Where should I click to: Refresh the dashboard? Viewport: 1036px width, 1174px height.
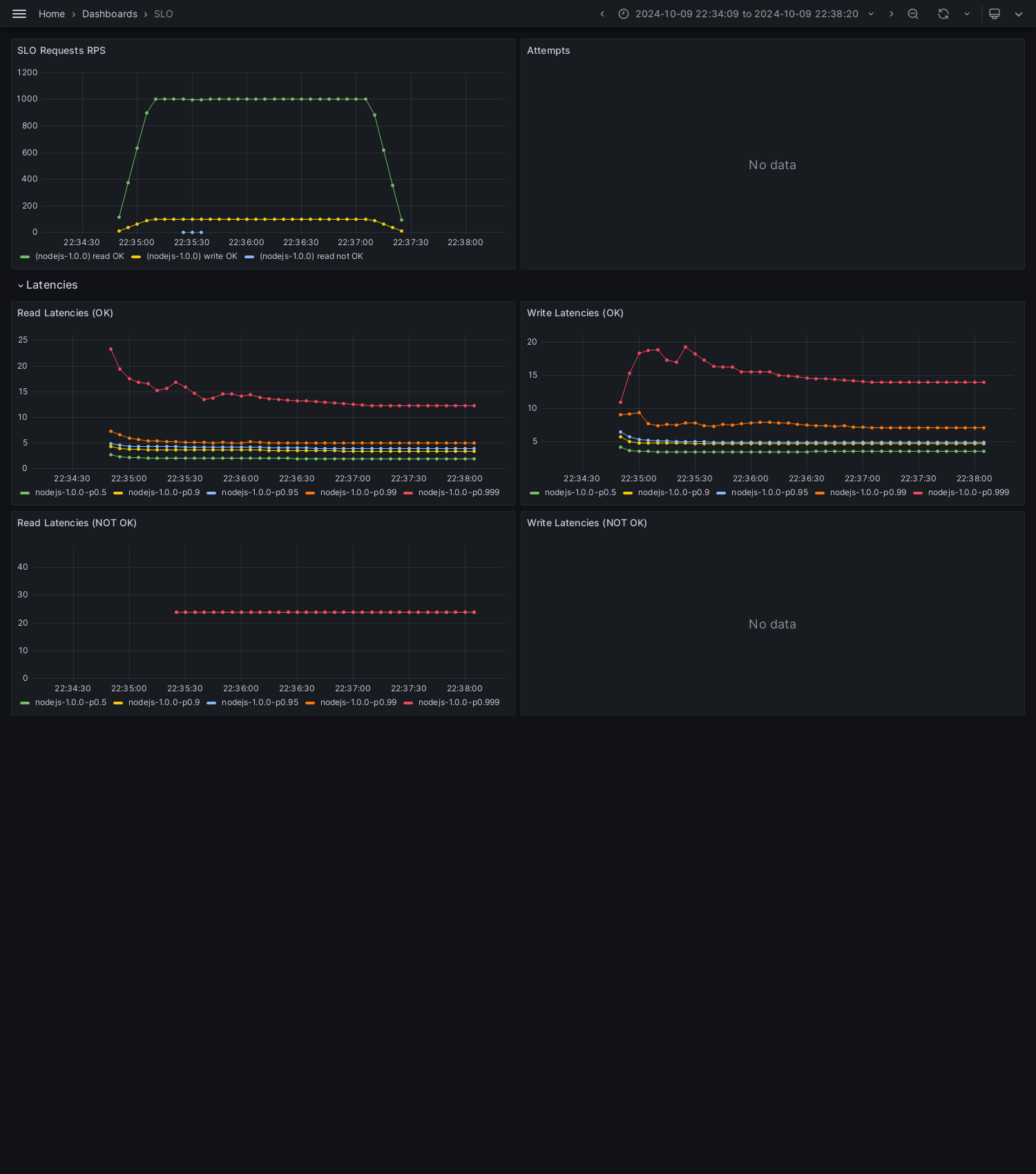pyautogui.click(x=943, y=14)
